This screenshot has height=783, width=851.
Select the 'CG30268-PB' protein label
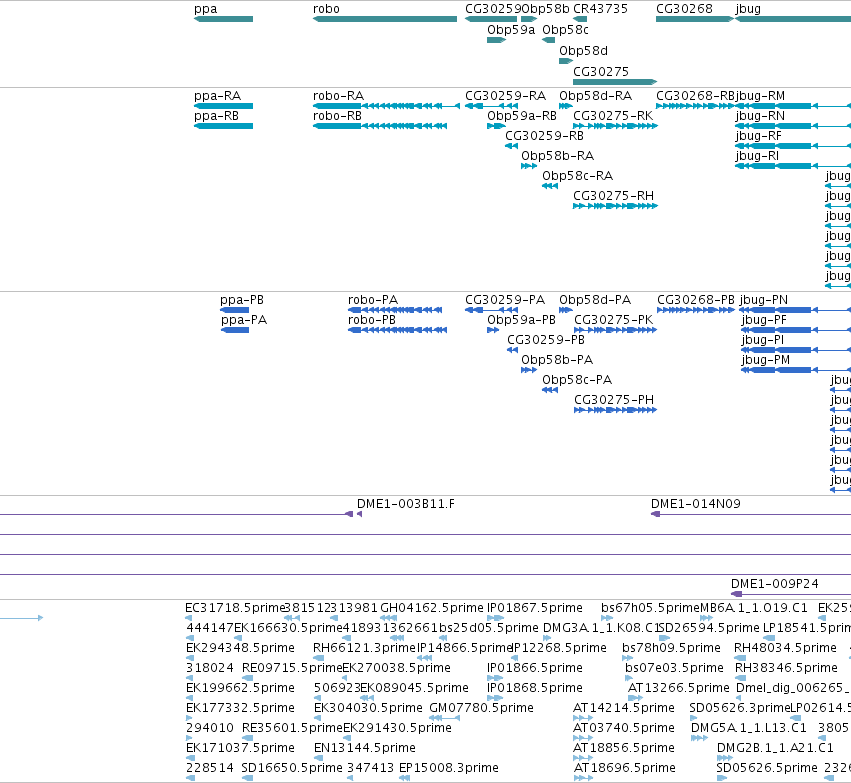696,300
